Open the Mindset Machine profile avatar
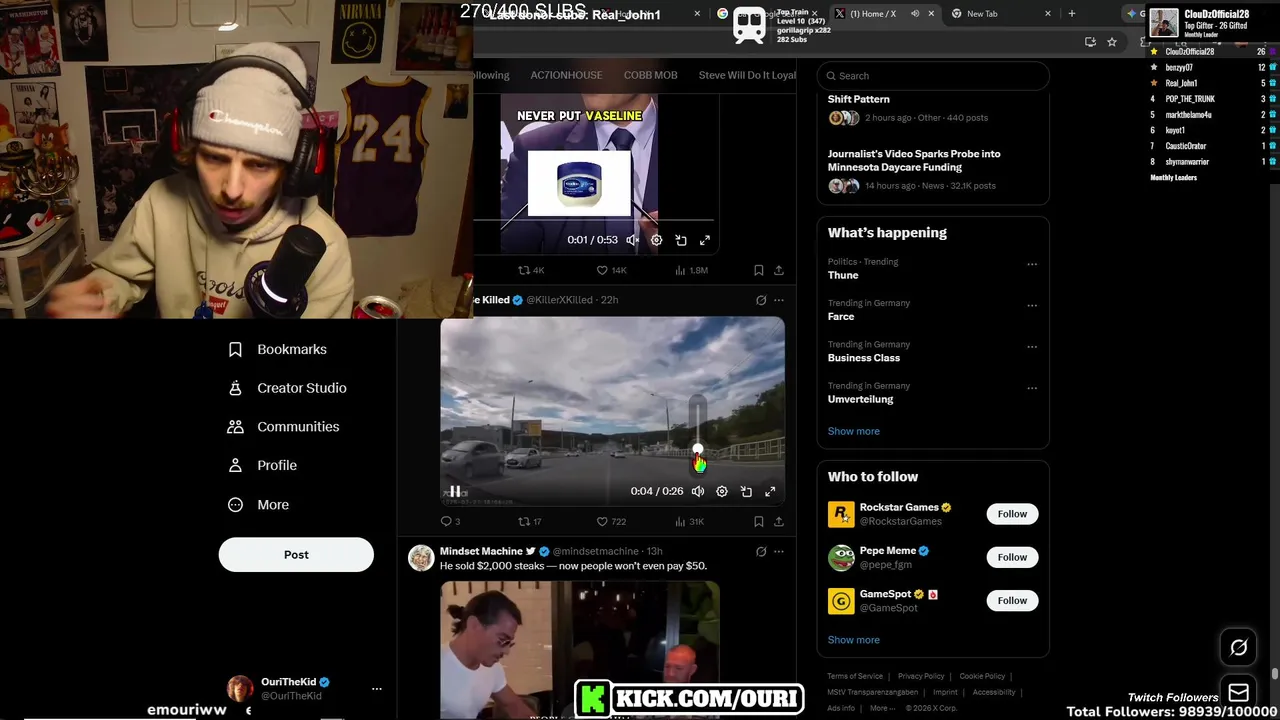This screenshot has height=720, width=1280. click(x=421, y=558)
